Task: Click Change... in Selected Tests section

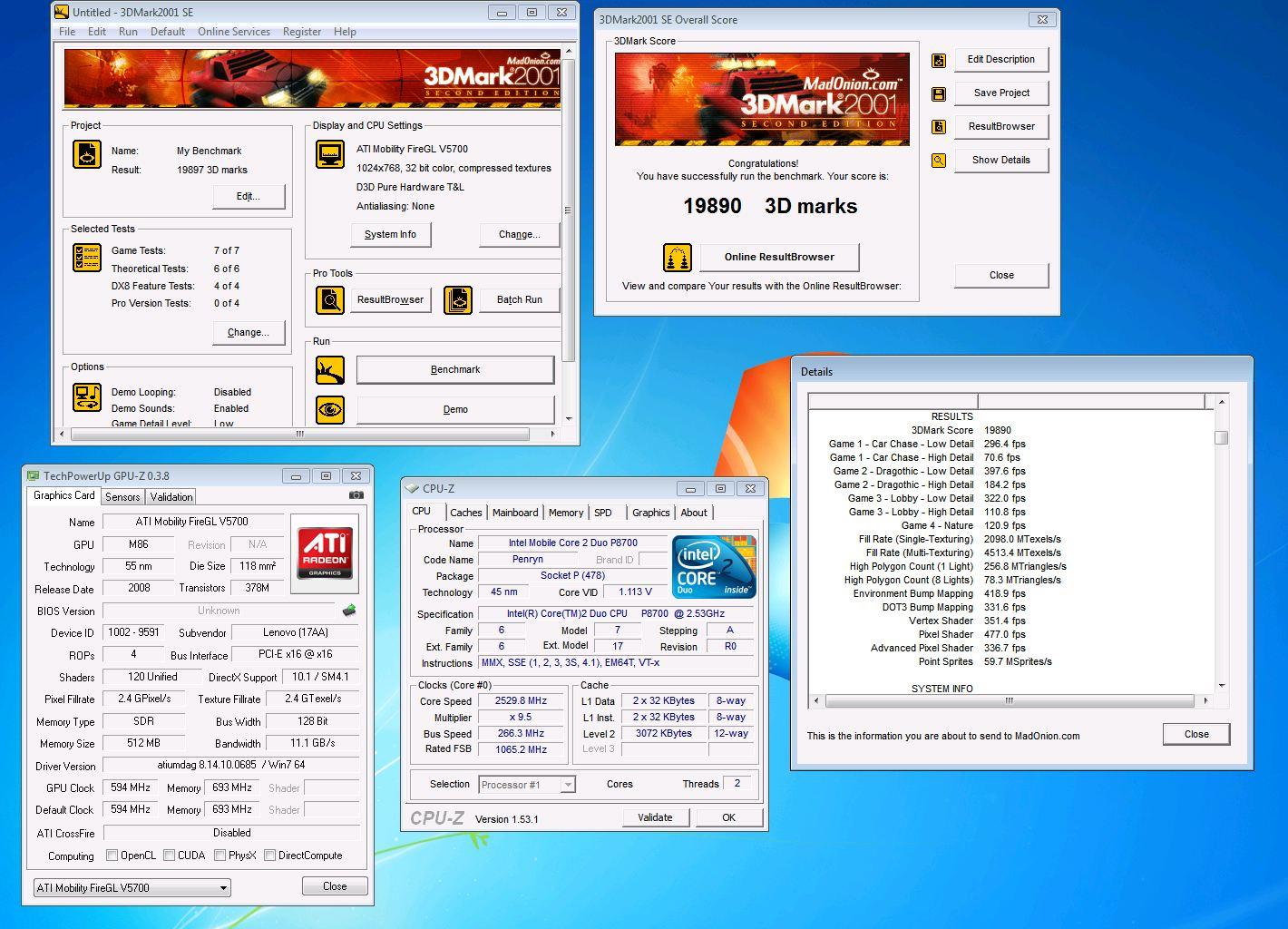Action: tap(249, 332)
